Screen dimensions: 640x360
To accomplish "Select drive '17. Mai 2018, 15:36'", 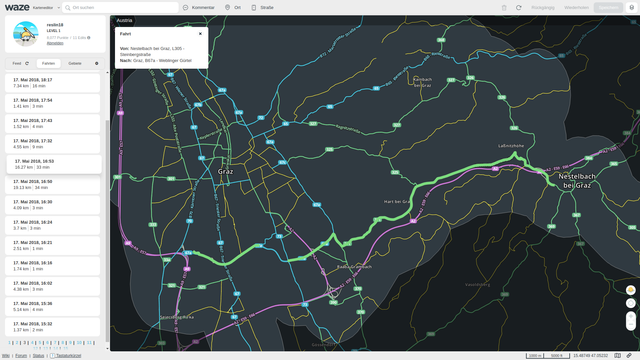I will click(53, 307).
